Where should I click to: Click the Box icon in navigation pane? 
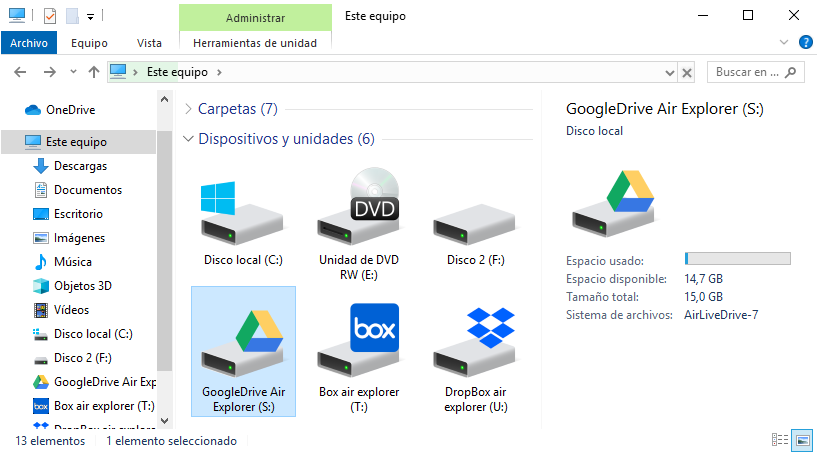[x=41, y=406]
